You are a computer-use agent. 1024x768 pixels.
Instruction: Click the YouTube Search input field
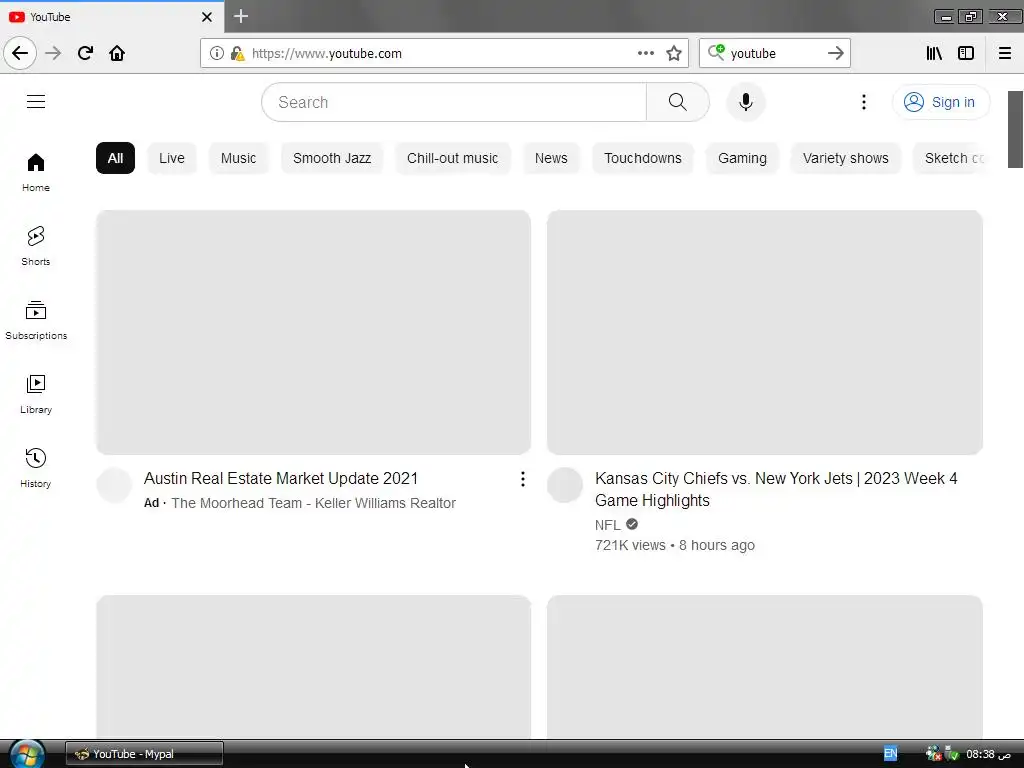point(454,102)
